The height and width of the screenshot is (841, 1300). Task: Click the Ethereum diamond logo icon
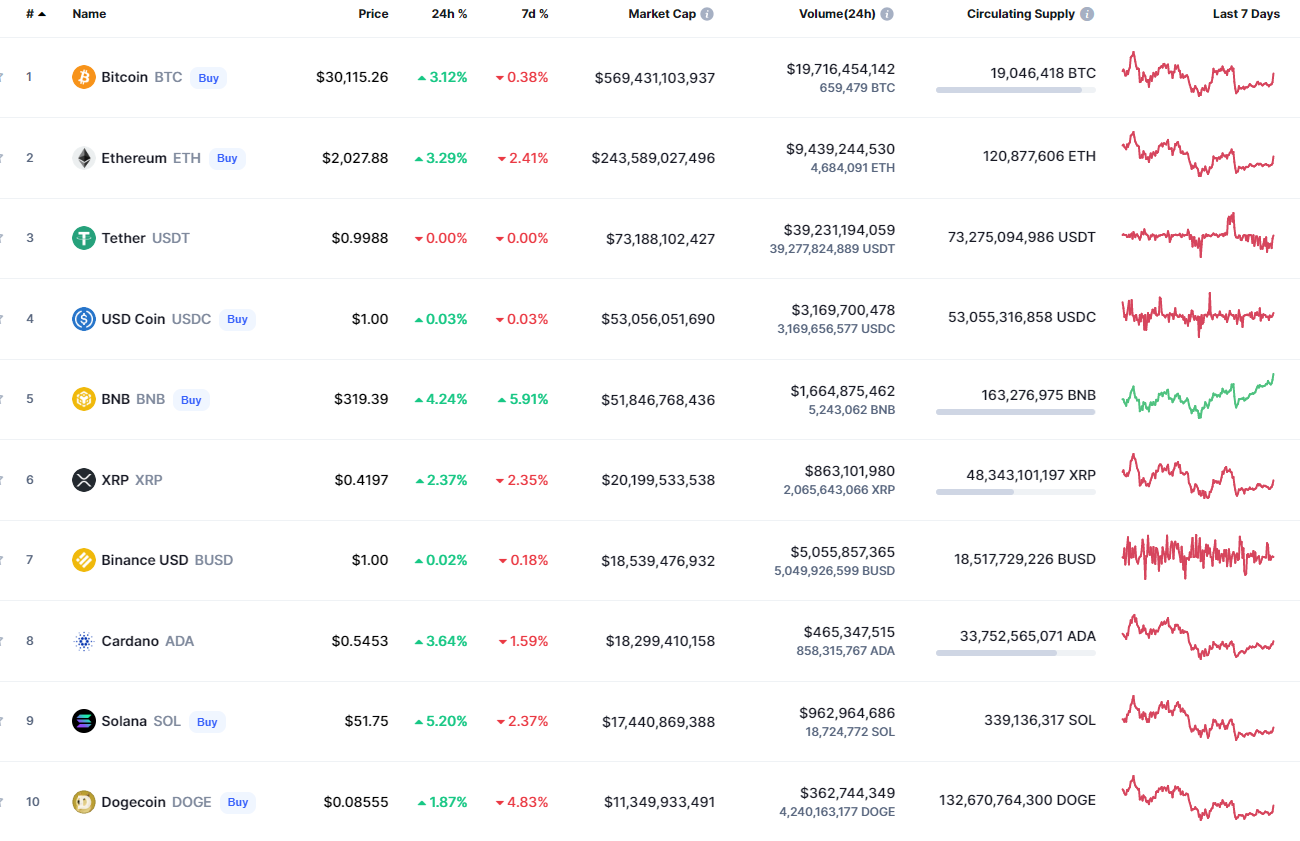pyautogui.click(x=84, y=158)
